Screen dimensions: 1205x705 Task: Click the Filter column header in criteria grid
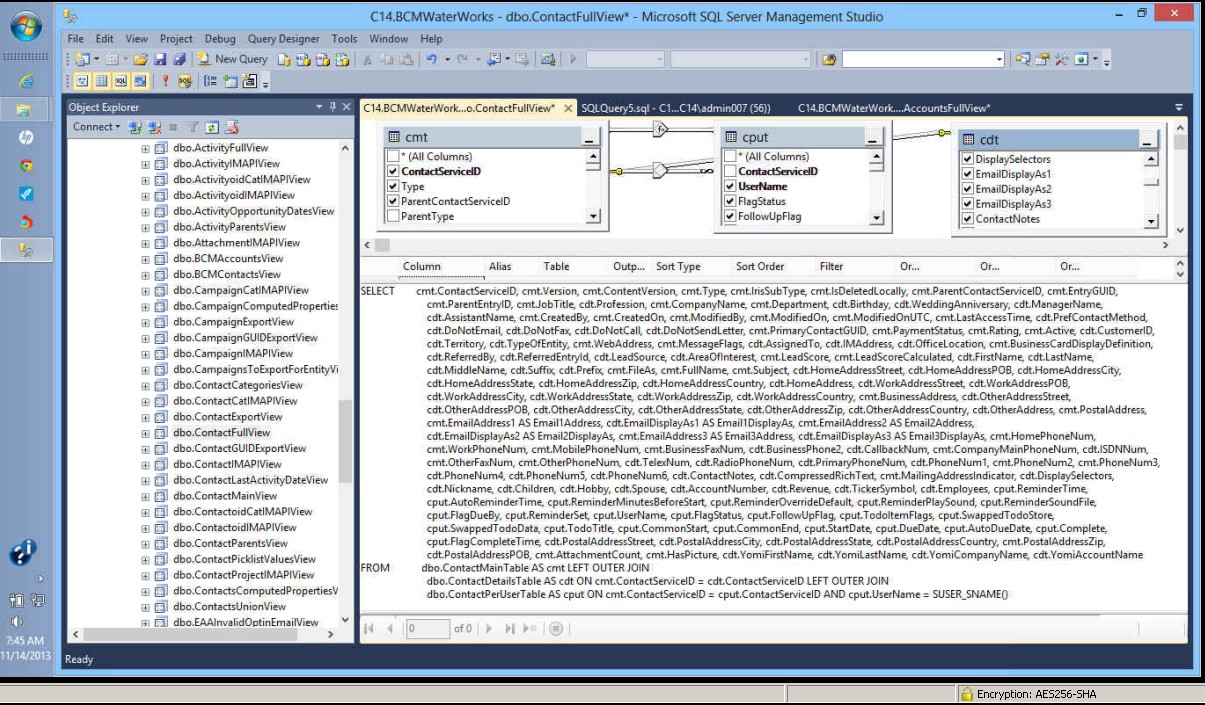[x=831, y=267]
